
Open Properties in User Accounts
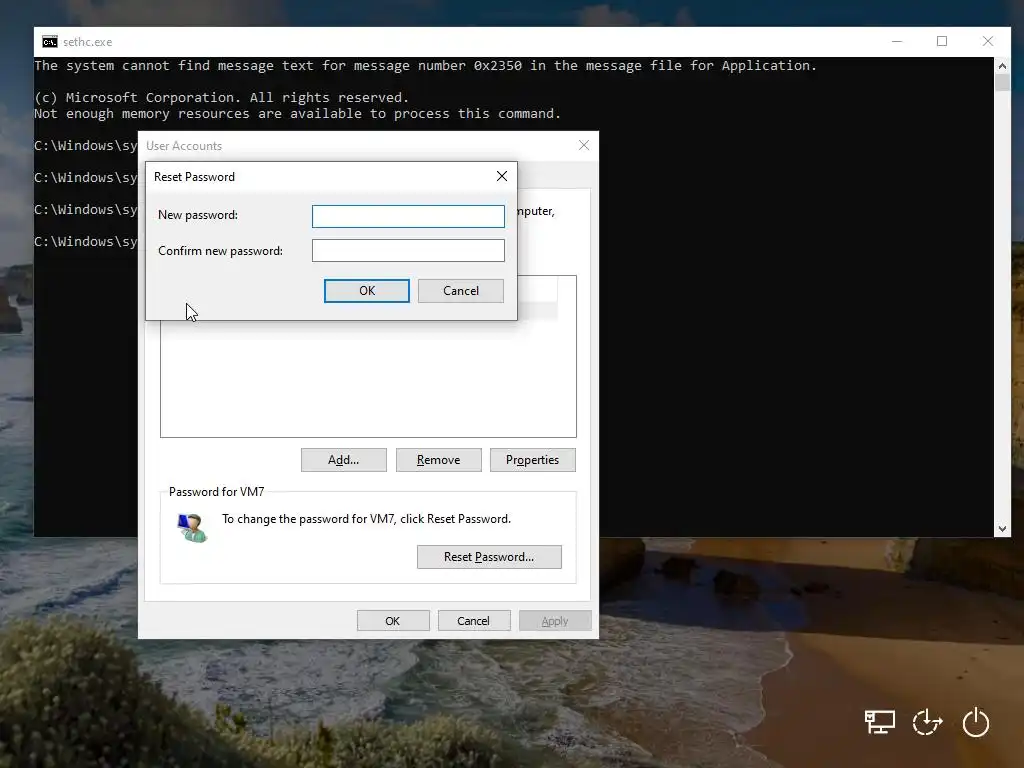tap(532, 460)
